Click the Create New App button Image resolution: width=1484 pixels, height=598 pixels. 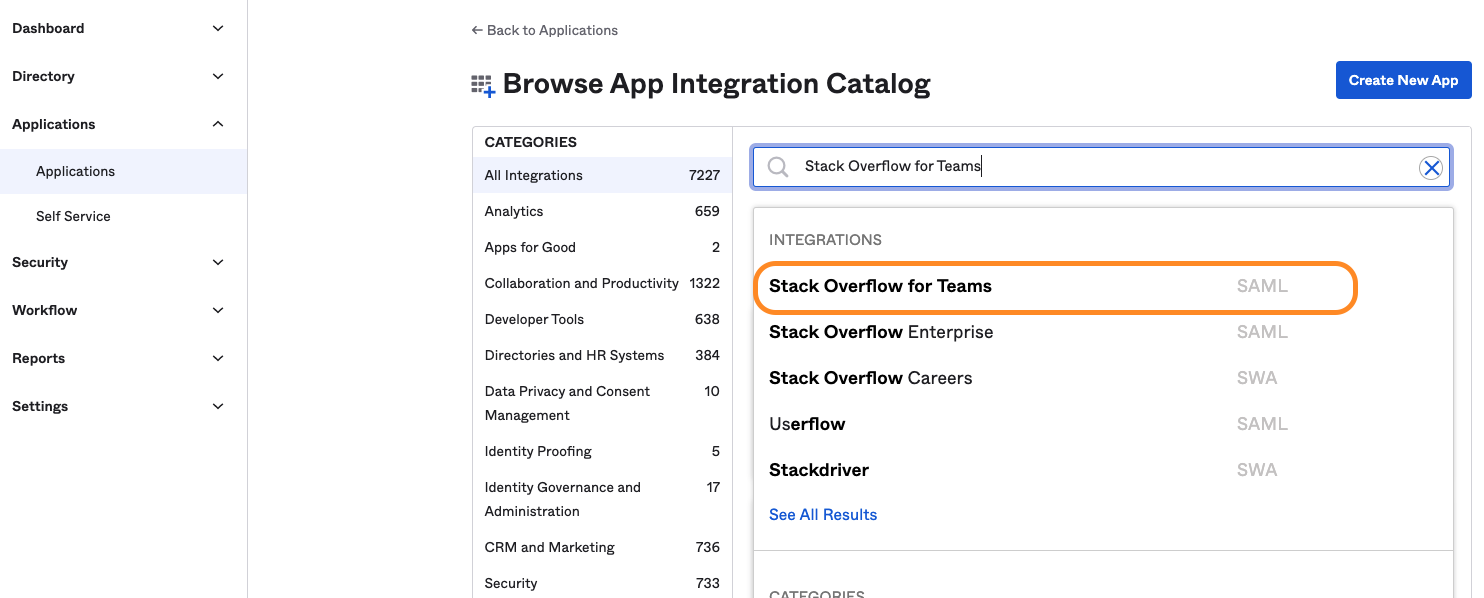[1403, 80]
